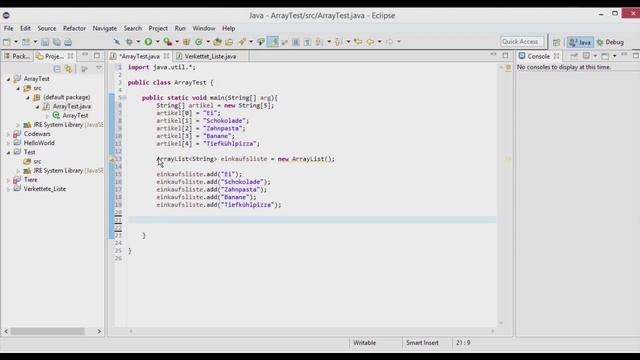Click the Run Last Tool icon

(x=167, y=42)
